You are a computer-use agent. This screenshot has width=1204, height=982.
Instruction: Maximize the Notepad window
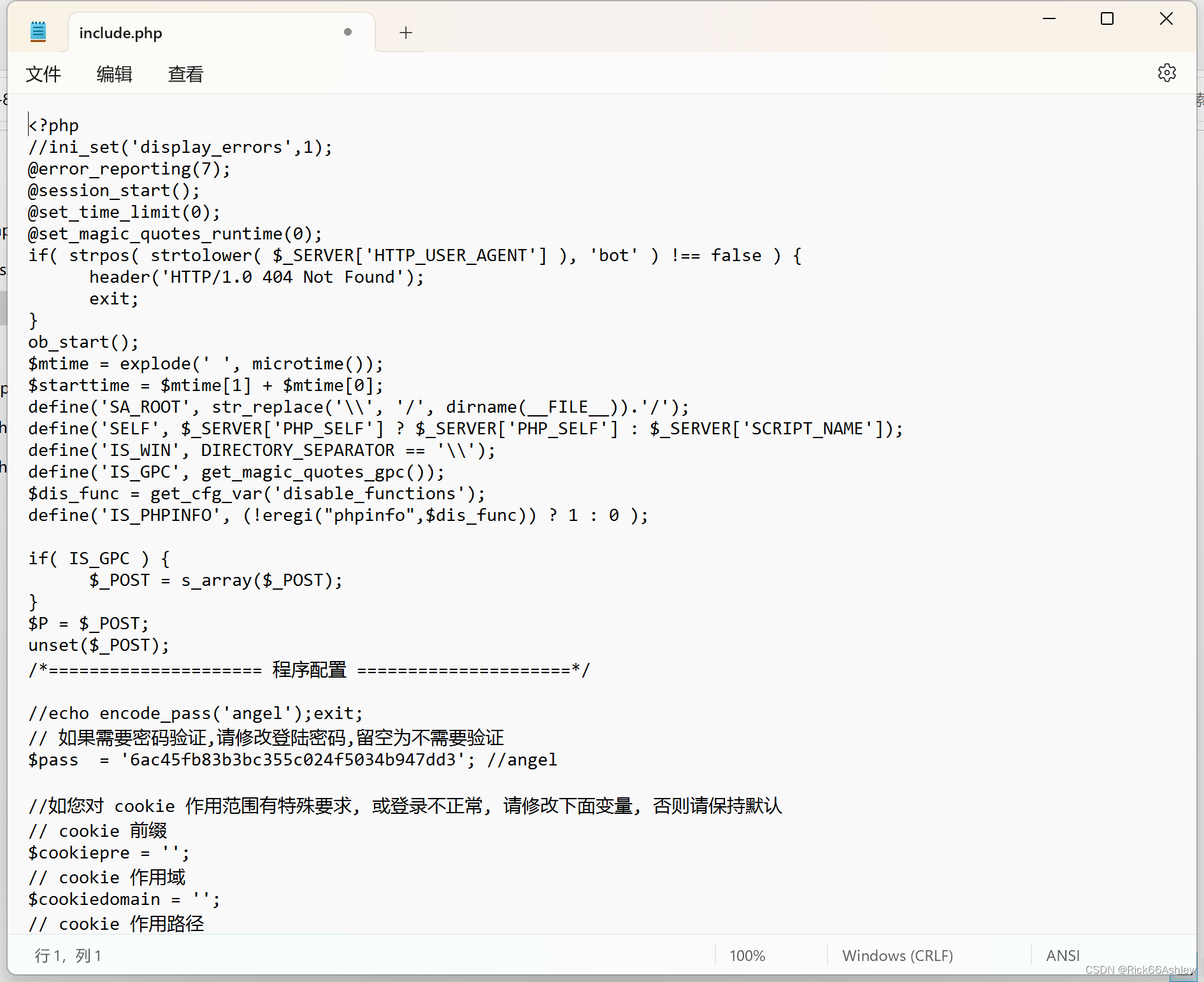pos(1107,19)
